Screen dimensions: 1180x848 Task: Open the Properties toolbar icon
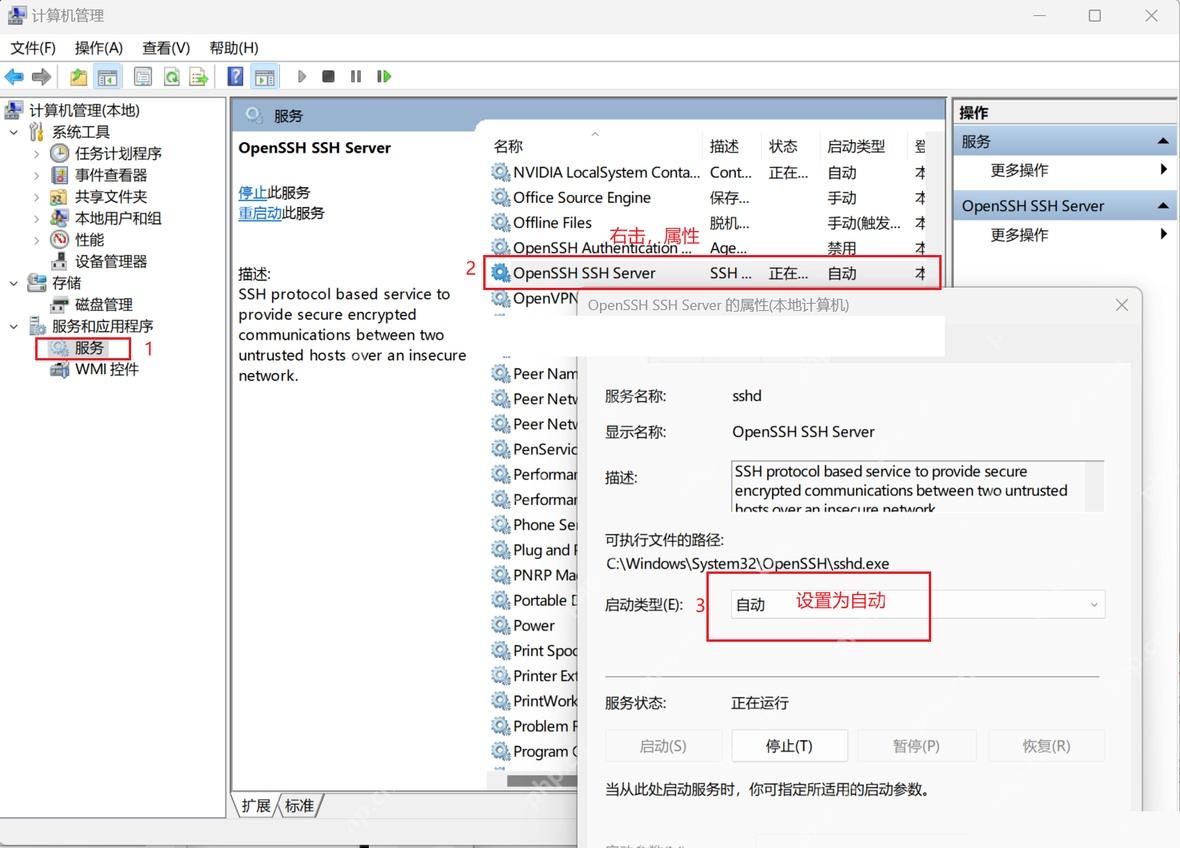[x=143, y=76]
